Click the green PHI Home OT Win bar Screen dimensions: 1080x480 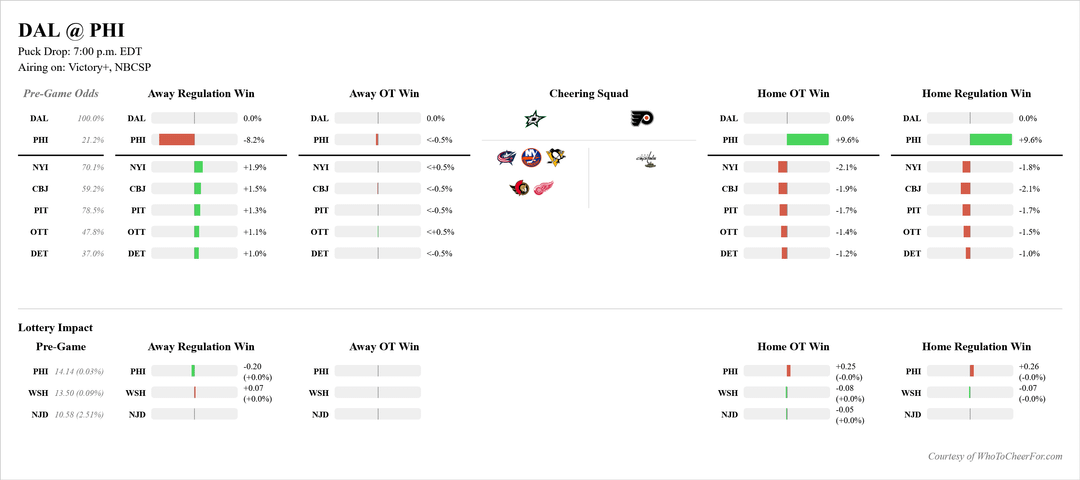tap(808, 140)
